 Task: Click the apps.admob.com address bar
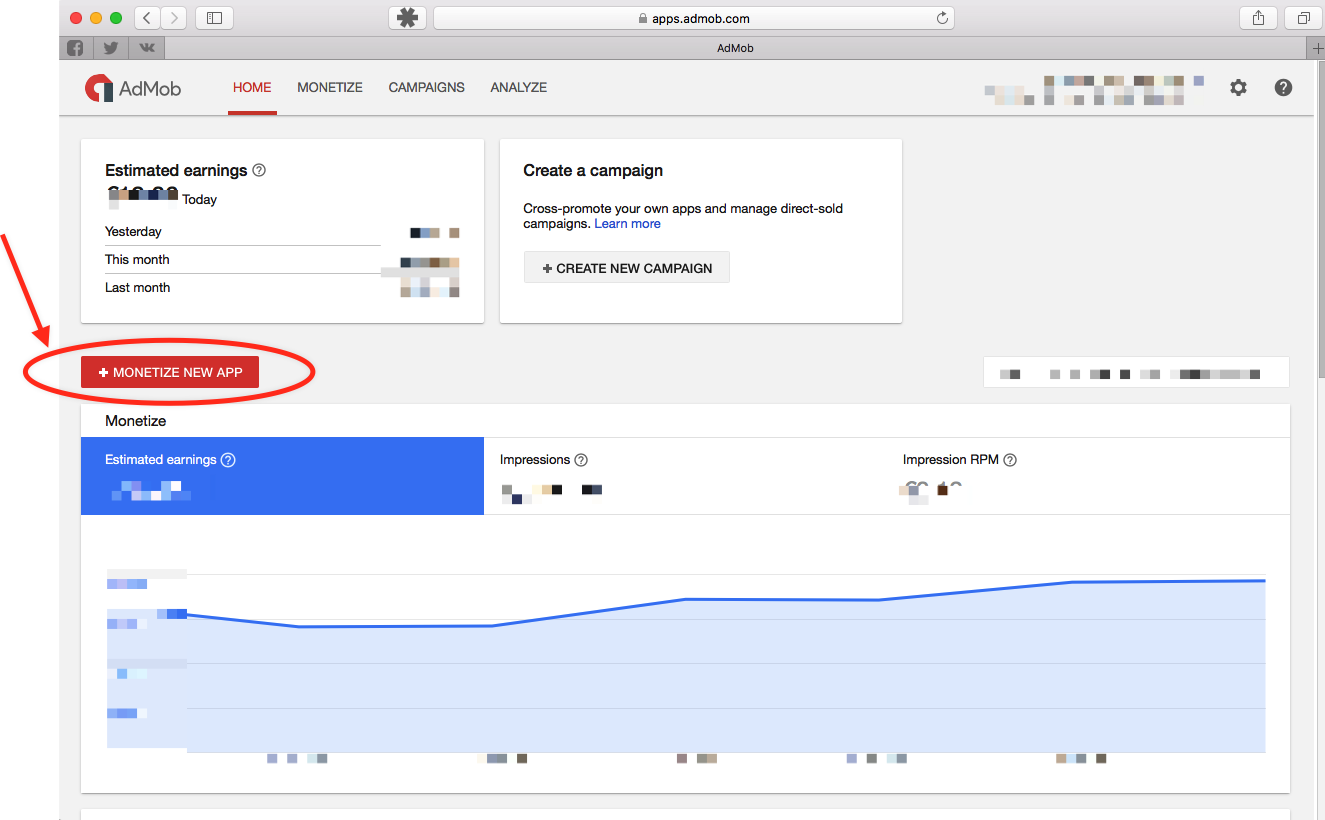point(694,18)
